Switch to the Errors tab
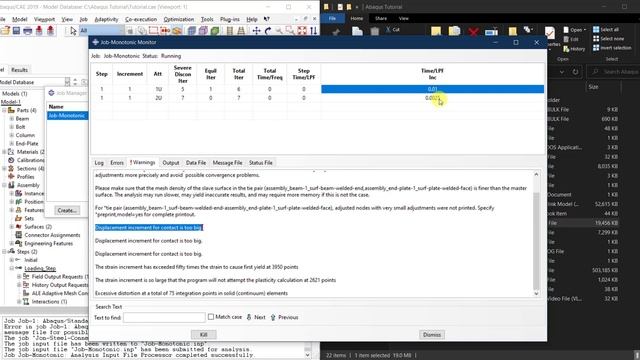This screenshot has height=360, width=640. coord(117,162)
